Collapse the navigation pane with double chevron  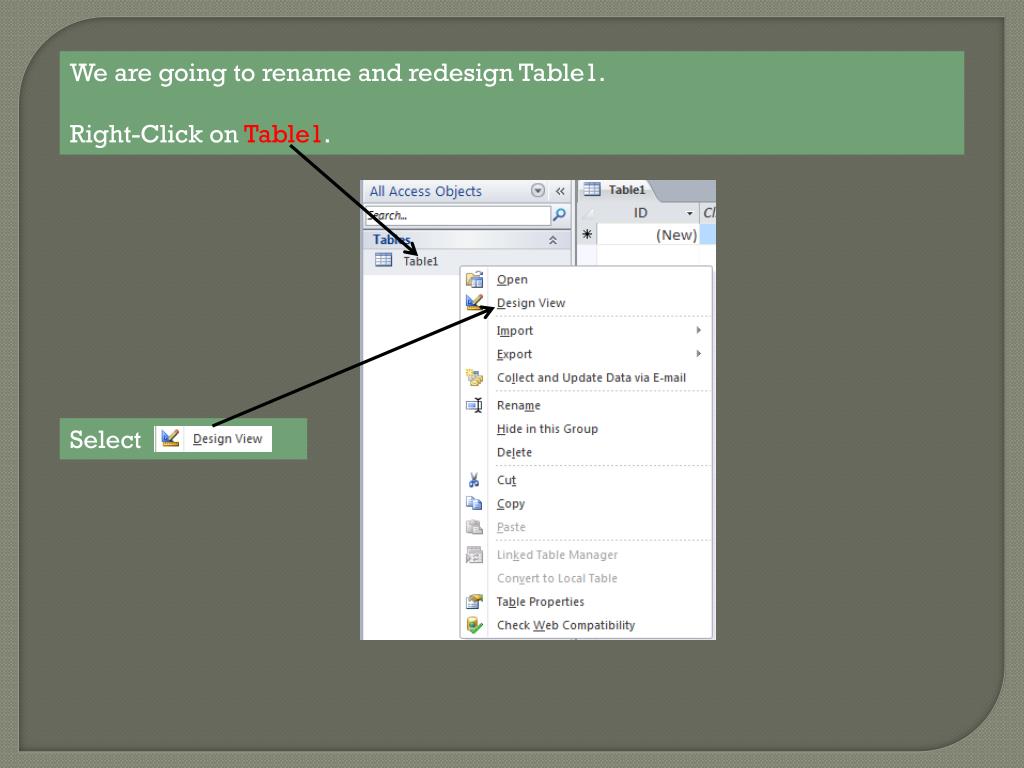560,191
